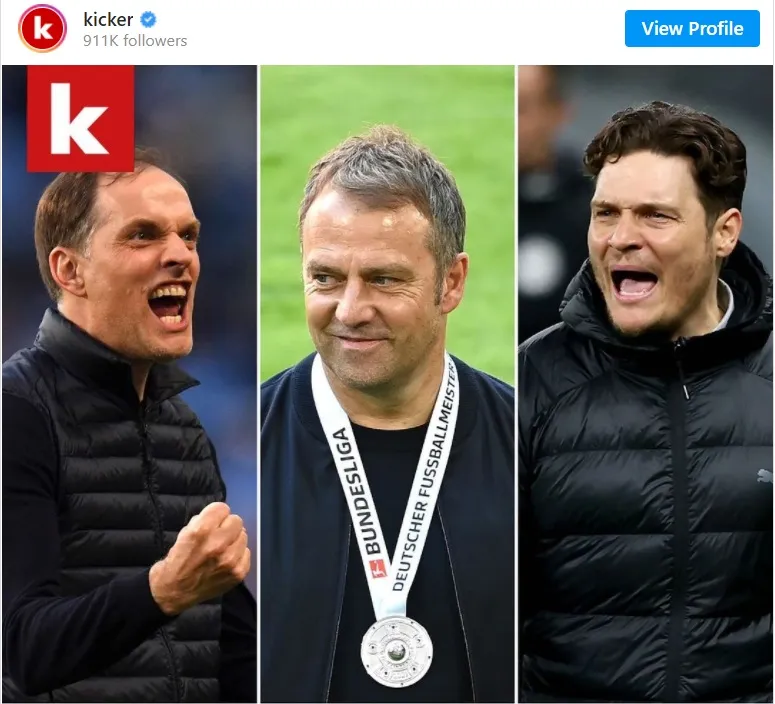The height and width of the screenshot is (704, 775).
Task: Open the kicker username link
Action: coord(109,19)
